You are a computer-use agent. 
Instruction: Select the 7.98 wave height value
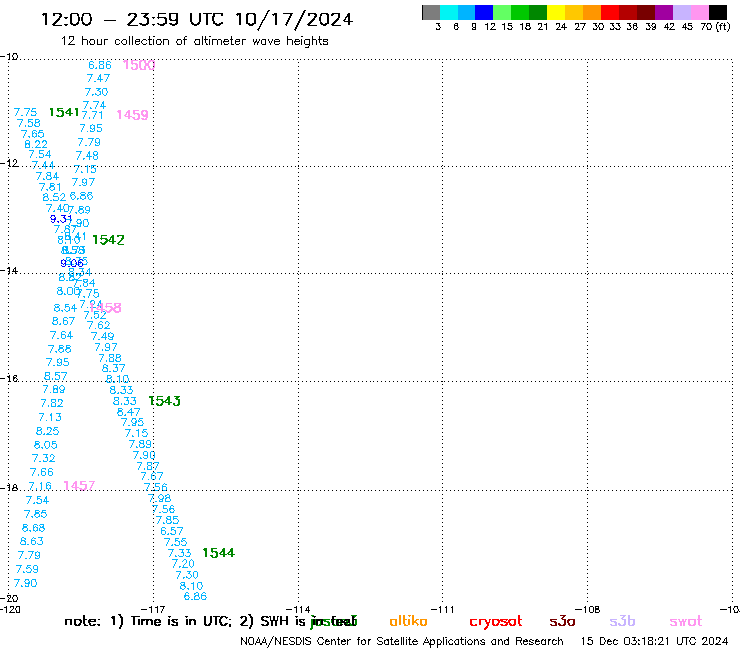(160, 498)
